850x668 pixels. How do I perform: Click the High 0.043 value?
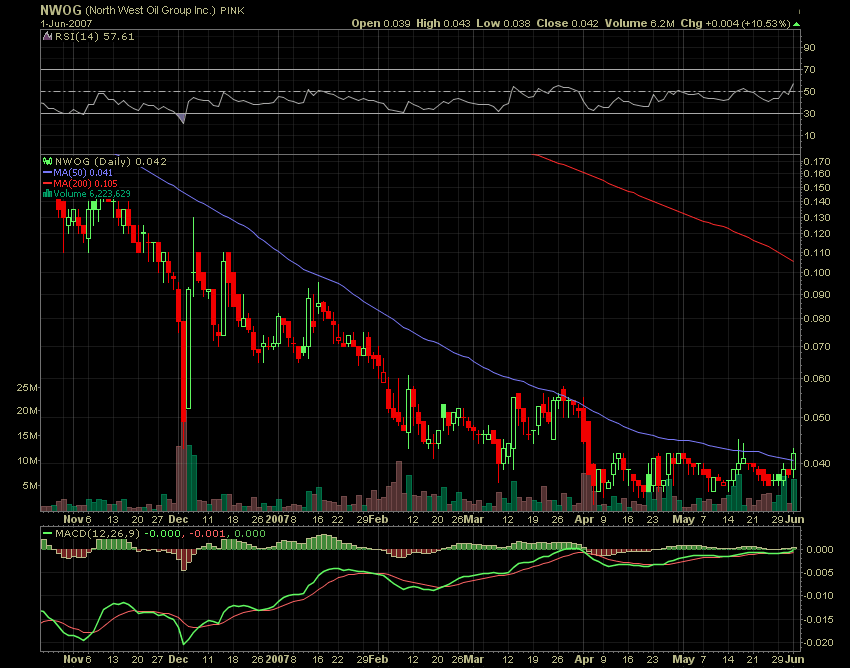point(443,23)
